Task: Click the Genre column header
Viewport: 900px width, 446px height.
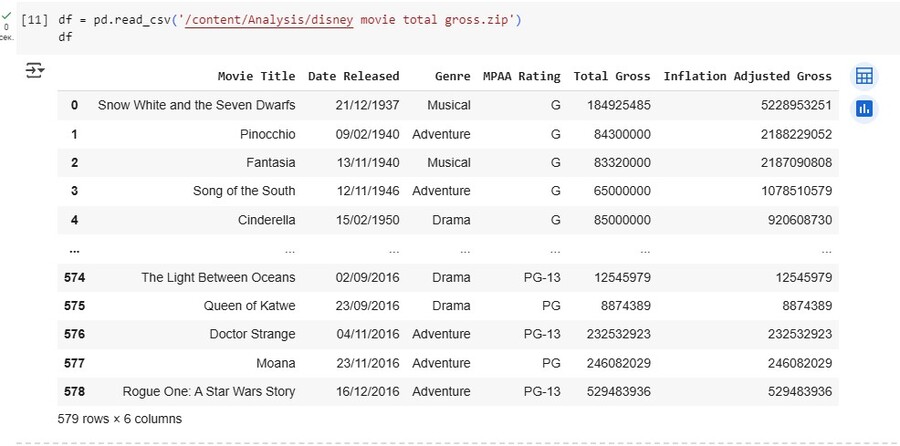Action: click(452, 76)
